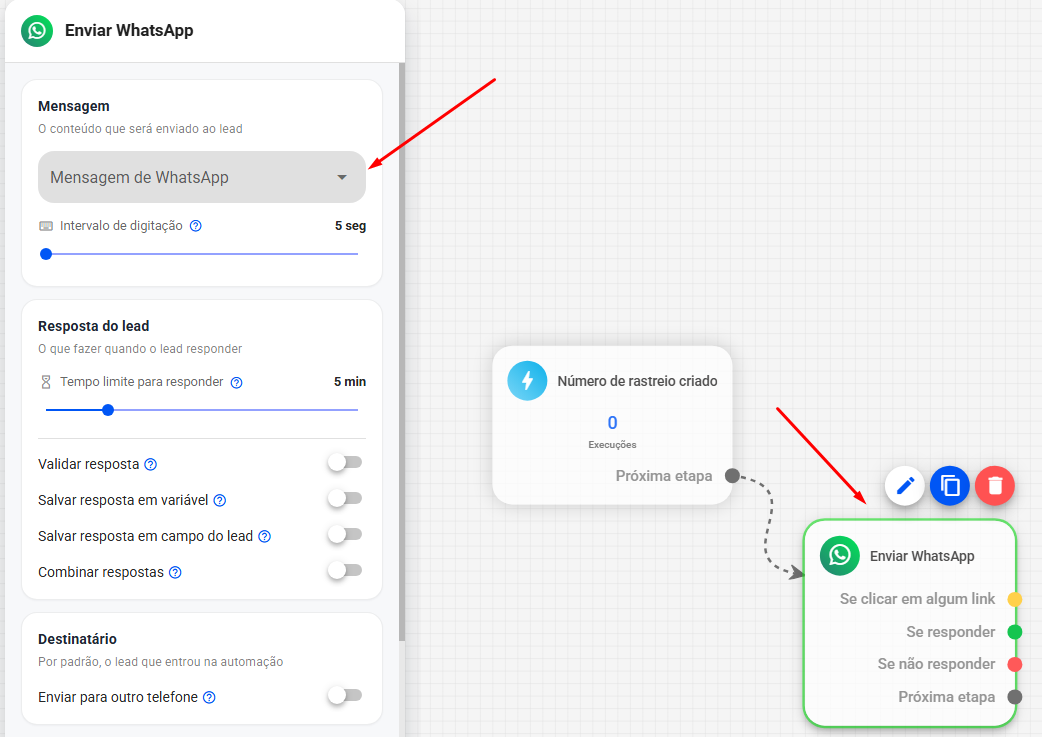Open help for Intervalo de digitação
1042x737 pixels.
pos(195,226)
